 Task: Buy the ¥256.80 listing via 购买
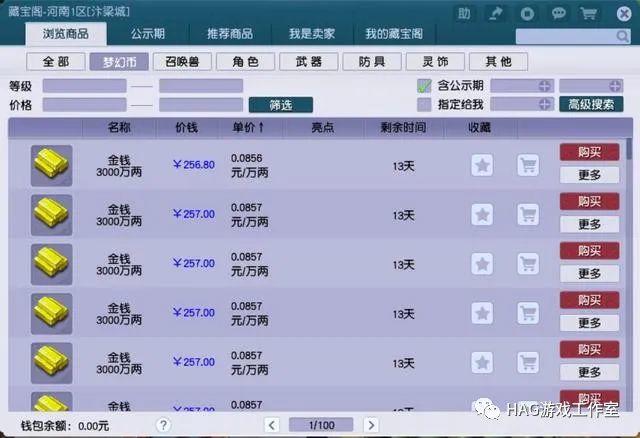(x=589, y=152)
